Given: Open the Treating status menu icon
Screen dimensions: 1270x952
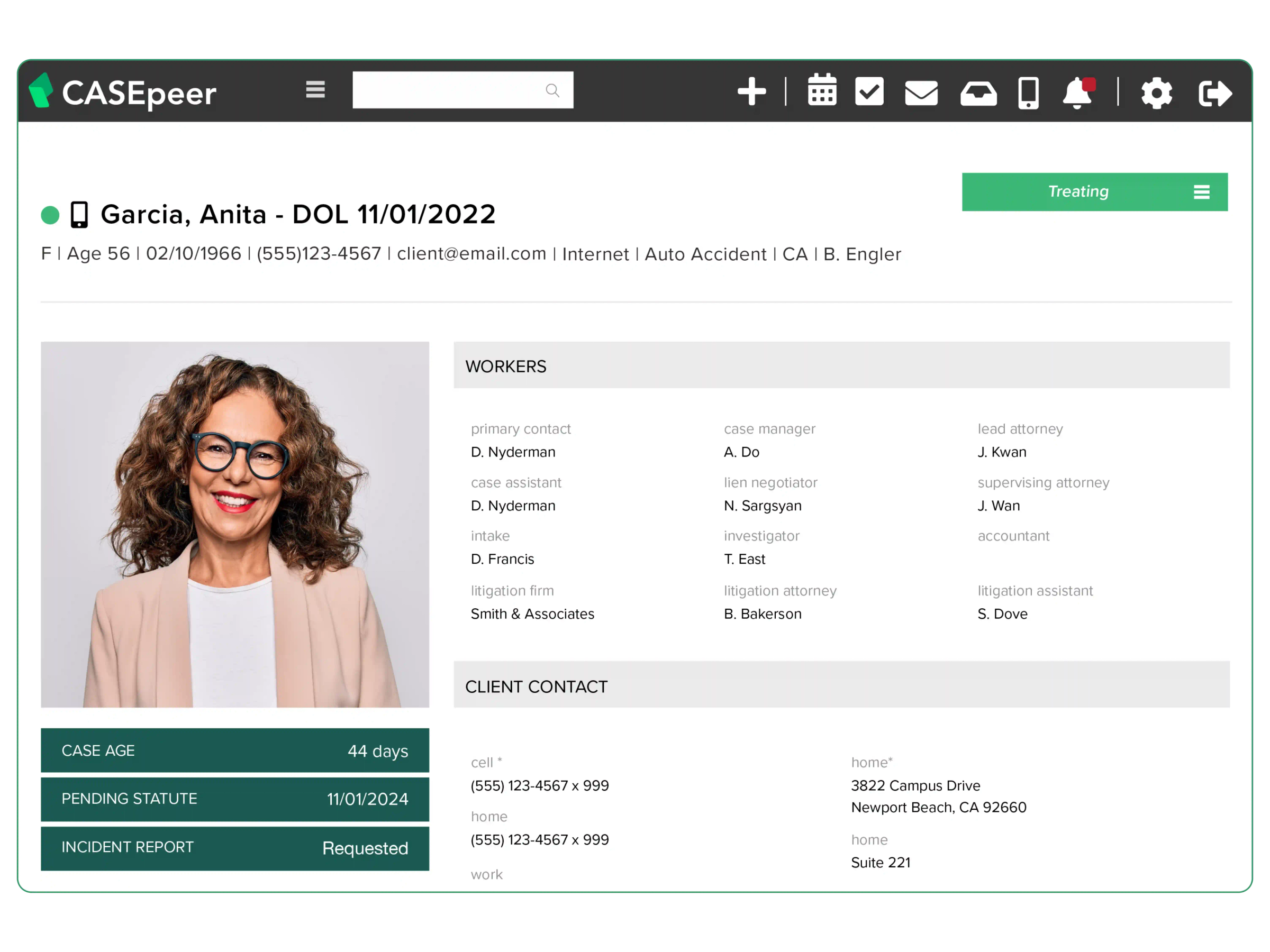Looking at the screenshot, I should coord(1202,191).
